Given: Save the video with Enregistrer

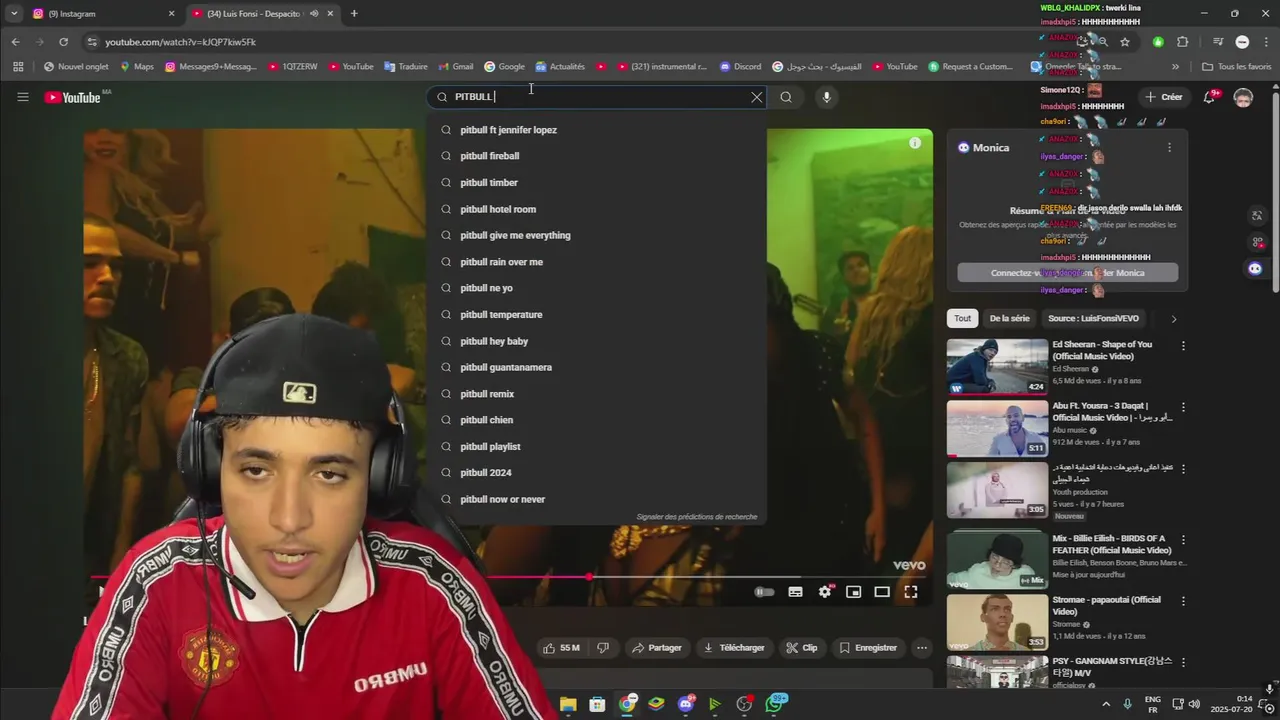Looking at the screenshot, I should pyautogui.click(x=868, y=648).
